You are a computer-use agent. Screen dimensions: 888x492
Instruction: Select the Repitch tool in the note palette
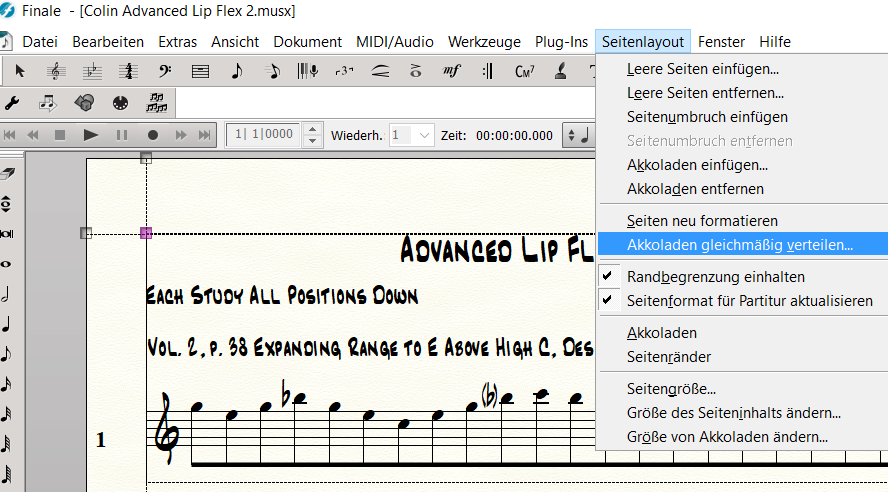(6, 204)
